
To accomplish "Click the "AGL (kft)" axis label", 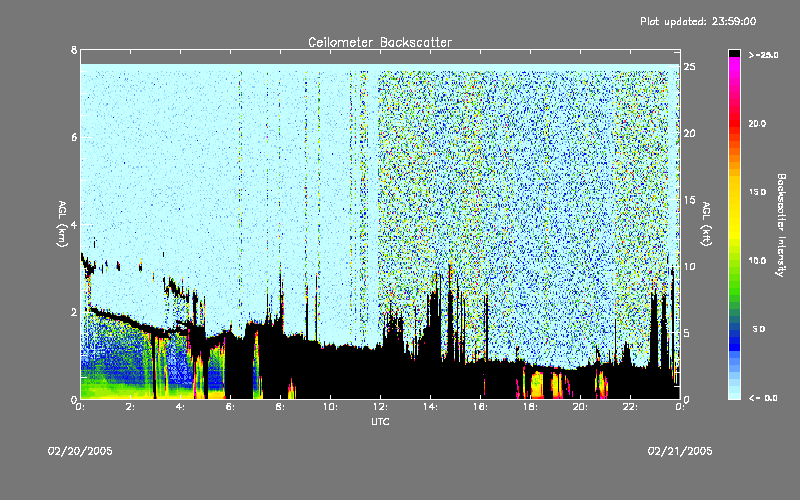I will pyautogui.click(x=706, y=224).
